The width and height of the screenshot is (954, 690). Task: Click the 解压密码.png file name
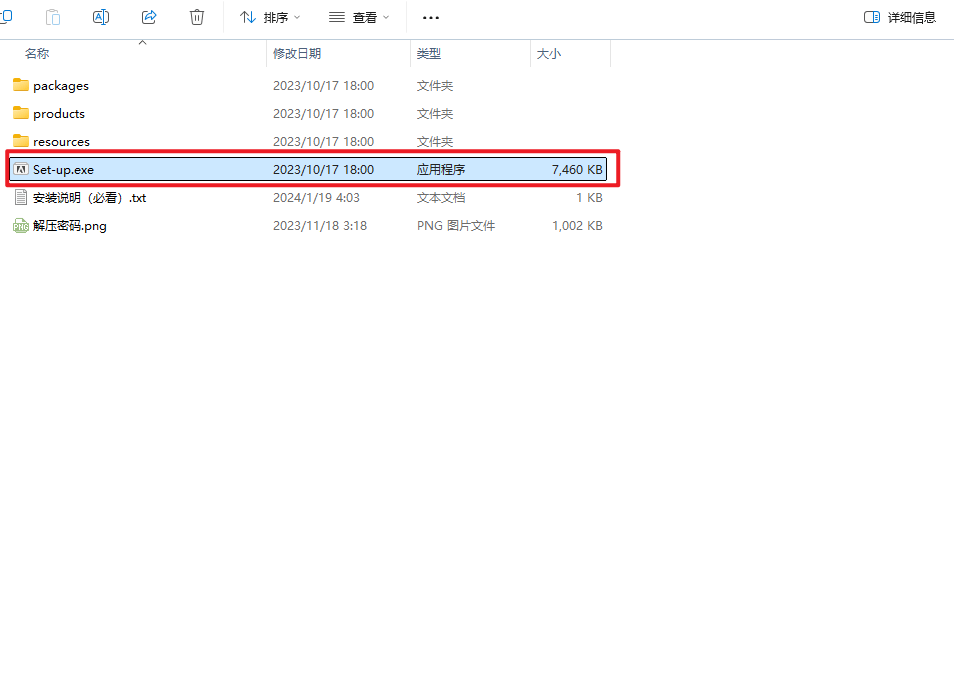[70, 226]
